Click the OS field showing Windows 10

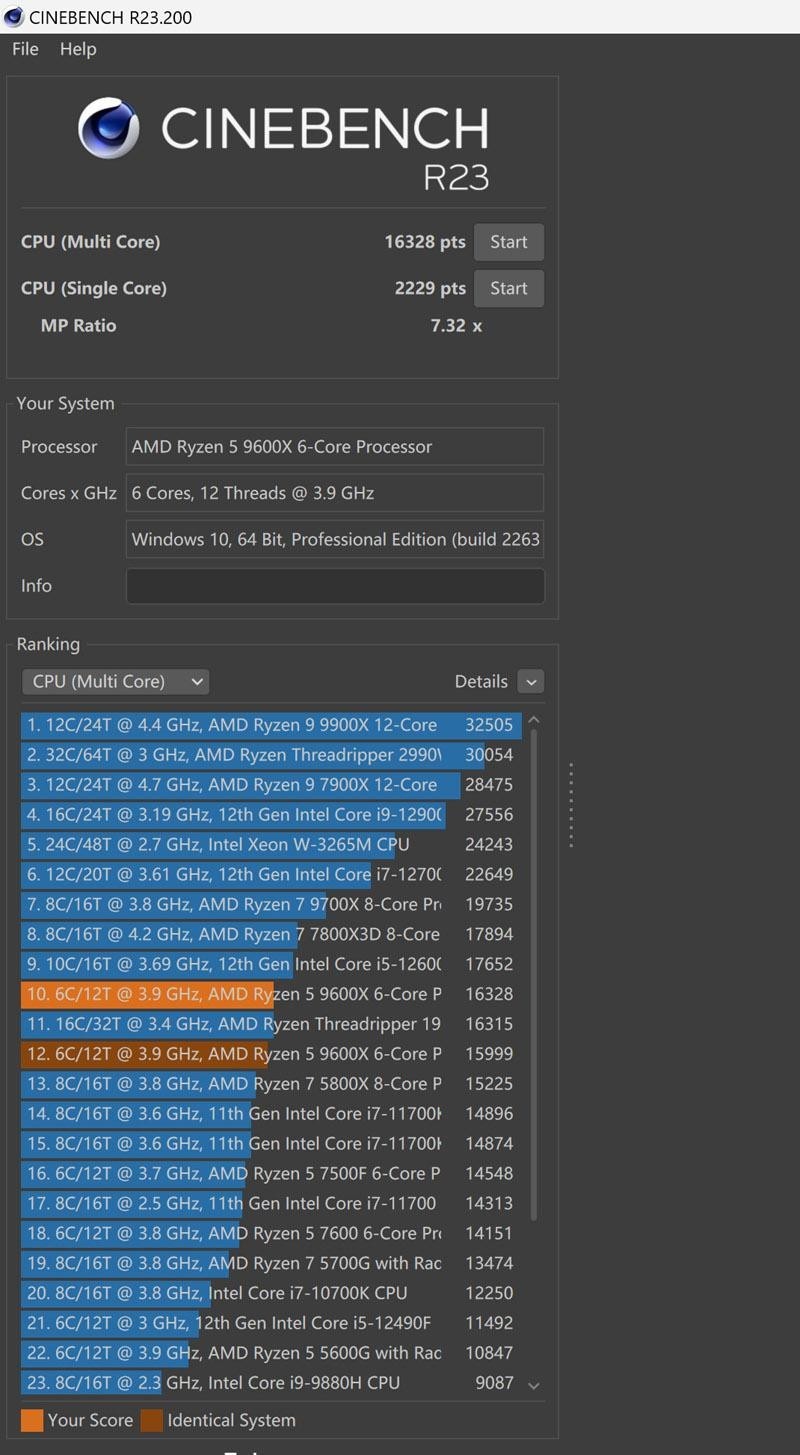click(x=335, y=539)
